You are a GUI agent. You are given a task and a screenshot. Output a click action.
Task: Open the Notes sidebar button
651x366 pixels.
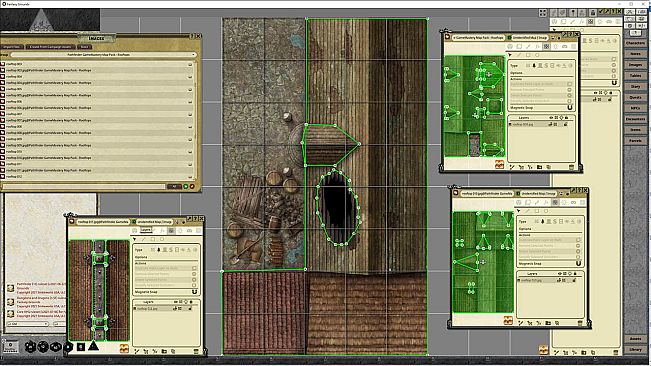pyautogui.click(x=635, y=54)
